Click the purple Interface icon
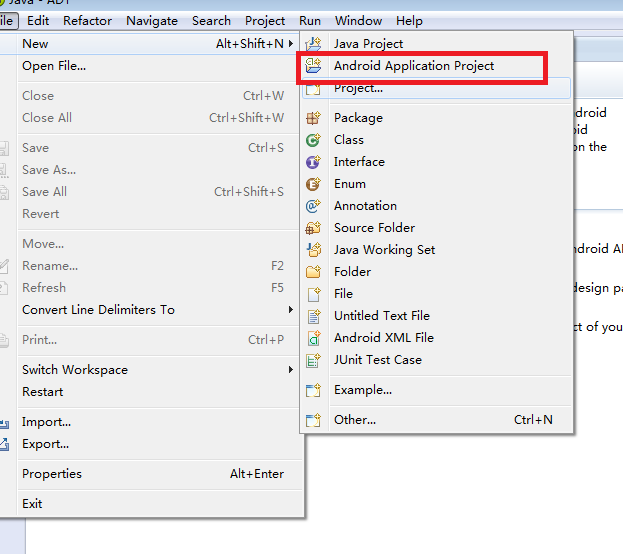This screenshot has height=554, width=623. point(313,162)
